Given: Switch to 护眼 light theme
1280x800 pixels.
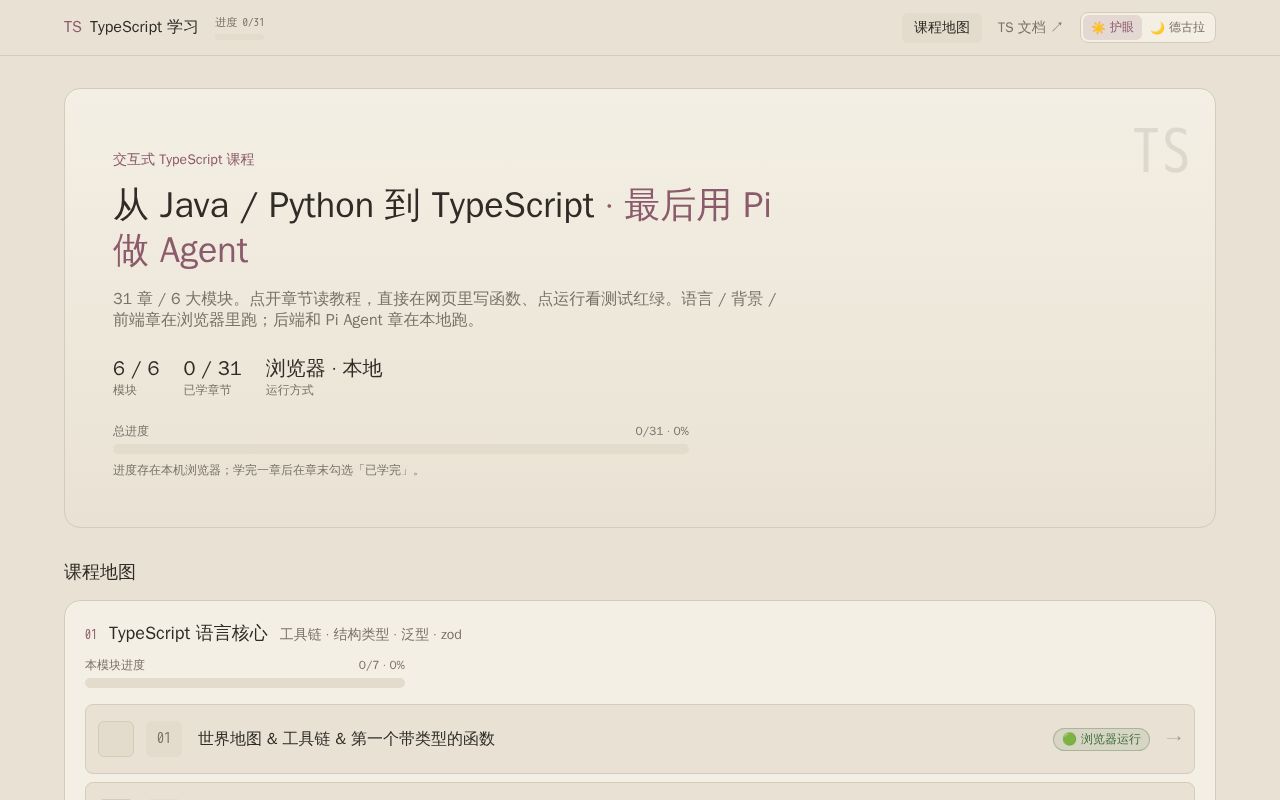Looking at the screenshot, I should (x=1112, y=27).
